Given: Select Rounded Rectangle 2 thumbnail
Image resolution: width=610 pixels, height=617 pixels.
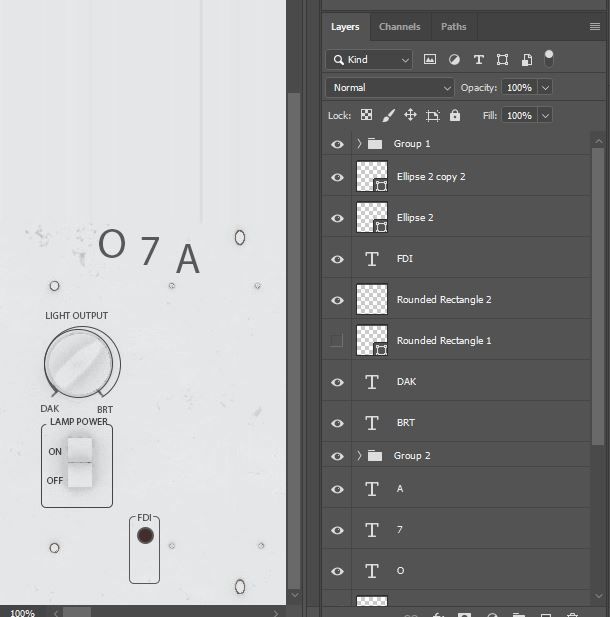Looking at the screenshot, I should click(x=372, y=299).
